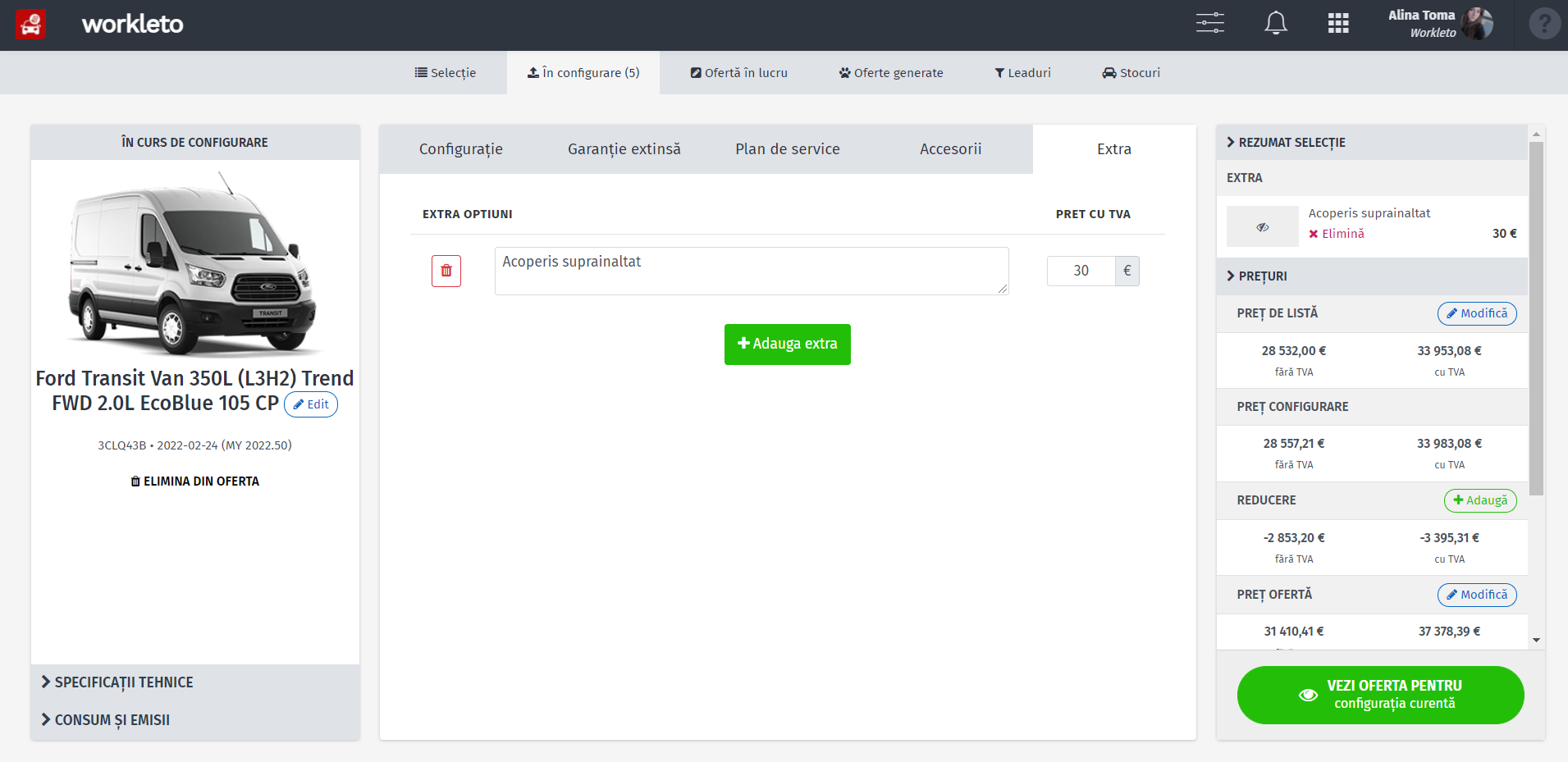Click Modifică next to PREȚ OFERTĂ
The width and height of the screenshot is (1568, 762).
(x=1477, y=595)
